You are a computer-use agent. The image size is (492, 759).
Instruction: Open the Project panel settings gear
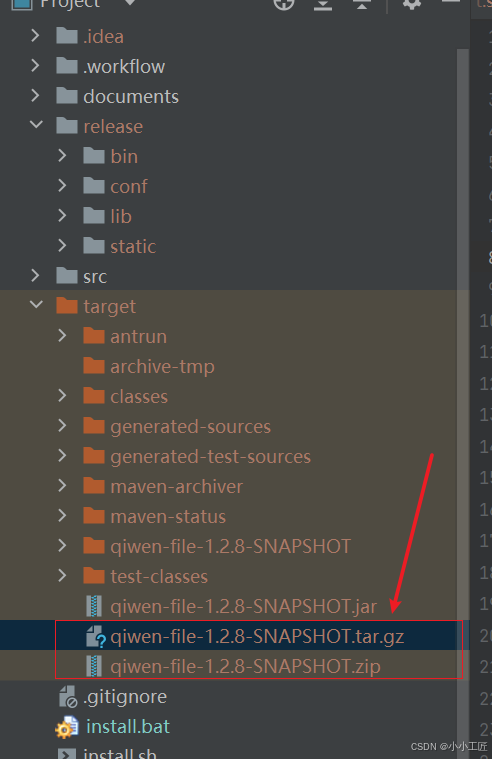[x=412, y=4]
